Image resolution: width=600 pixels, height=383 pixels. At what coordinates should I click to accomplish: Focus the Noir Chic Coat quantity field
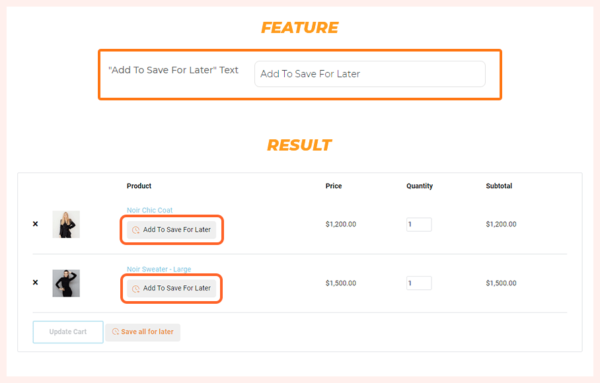(x=419, y=224)
